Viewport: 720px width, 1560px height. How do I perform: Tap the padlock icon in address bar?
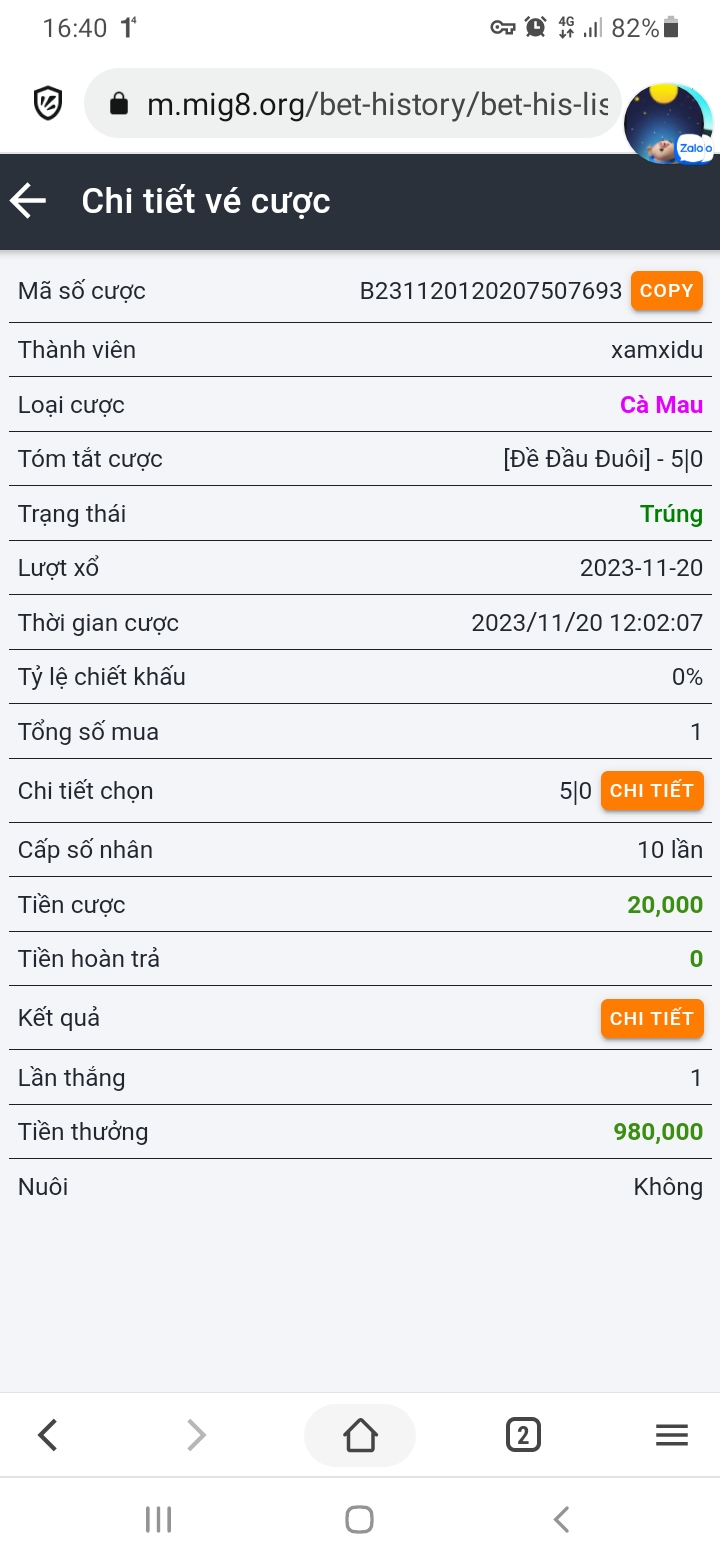119,104
